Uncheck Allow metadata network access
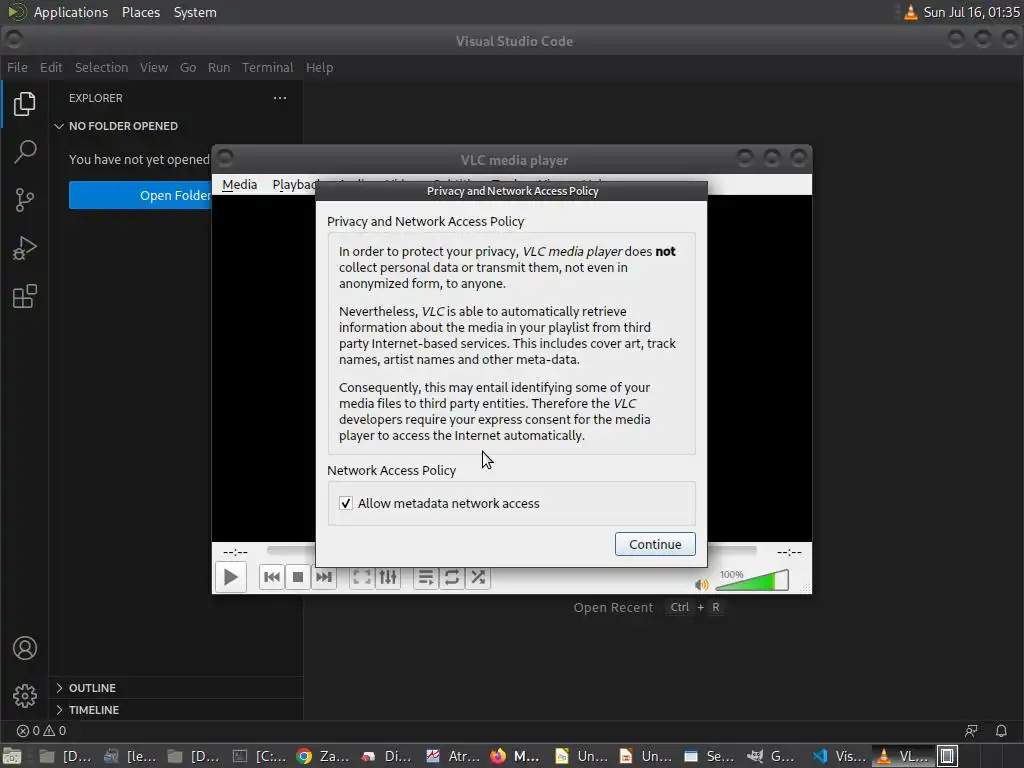Viewport: 1024px width, 768px height. click(x=345, y=504)
